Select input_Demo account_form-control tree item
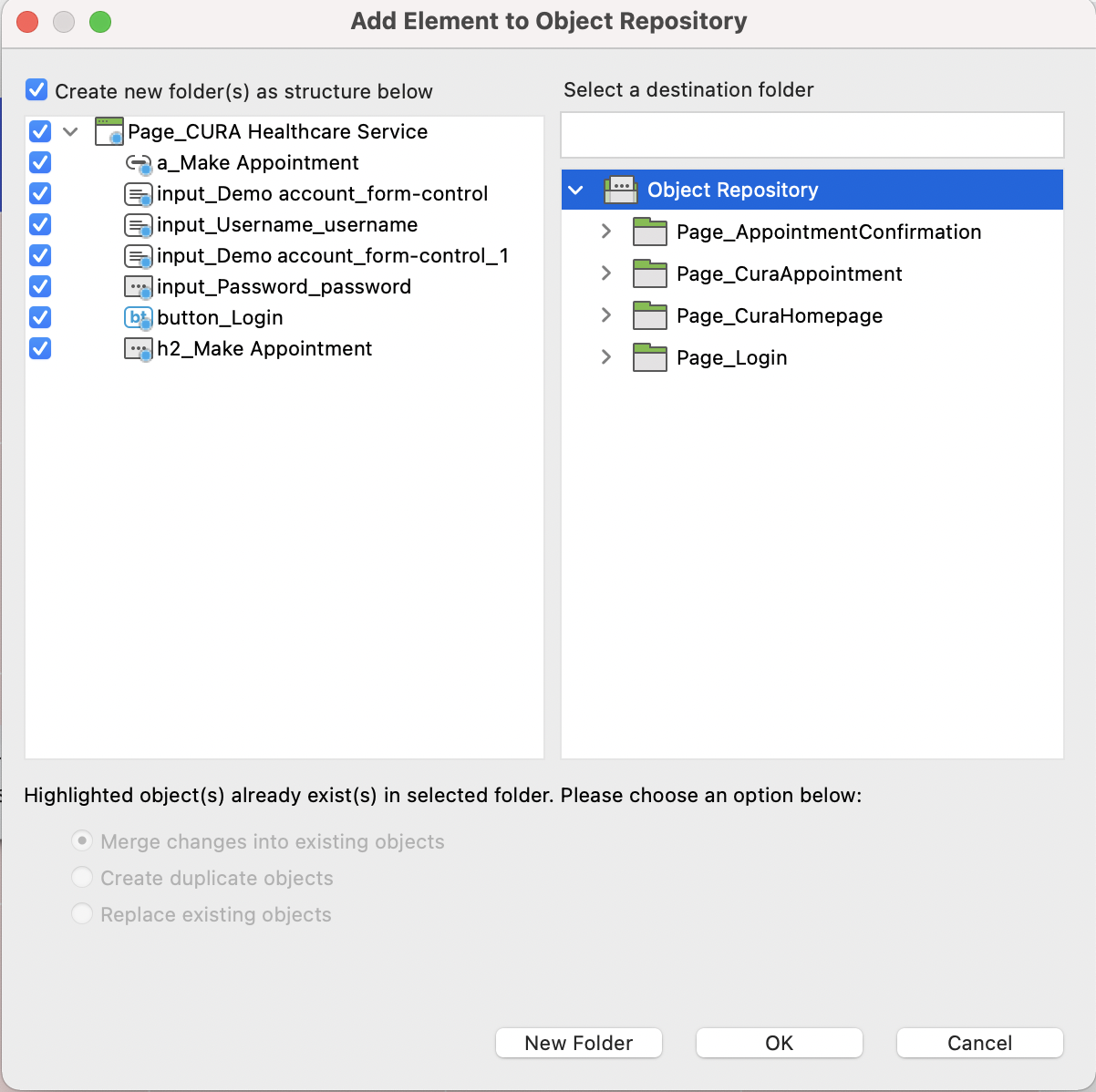 click(322, 193)
